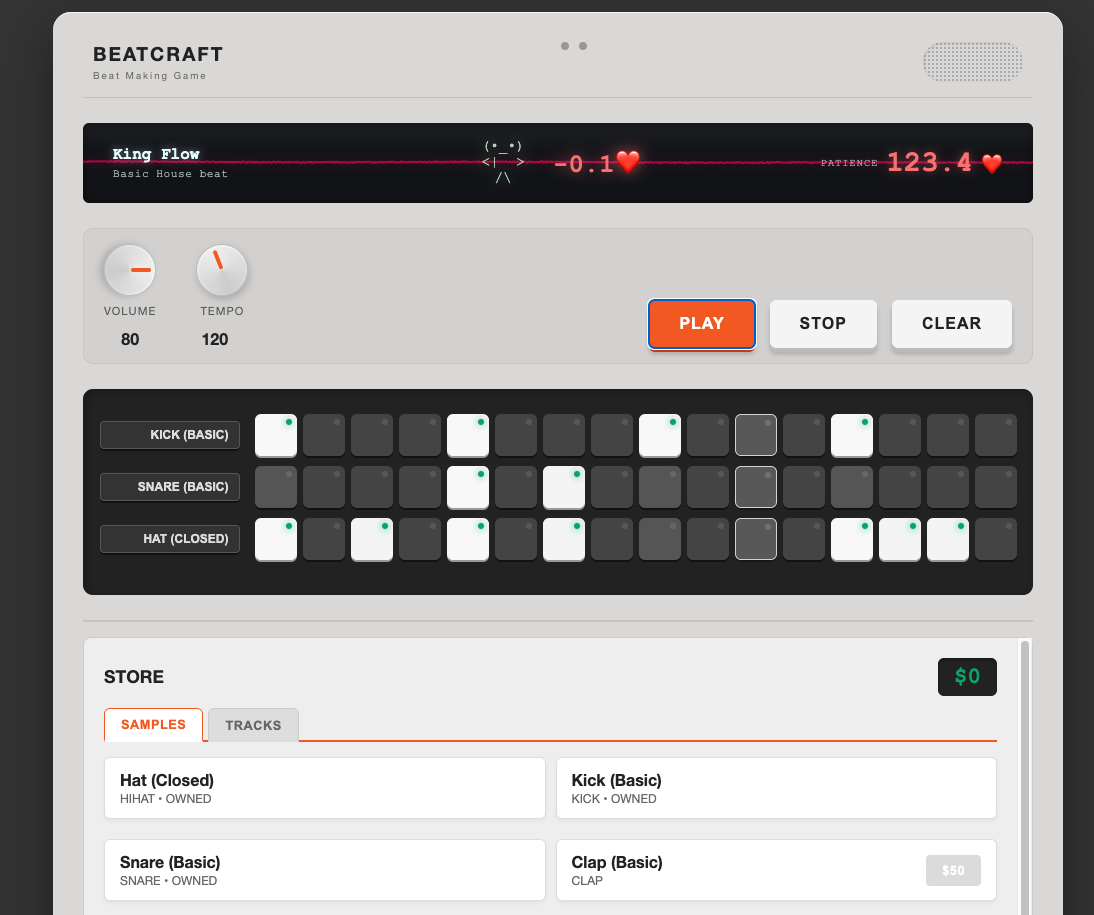Screen dimensions: 1094x915
Task: Enable the second step in the Snare row
Action: click(324, 487)
